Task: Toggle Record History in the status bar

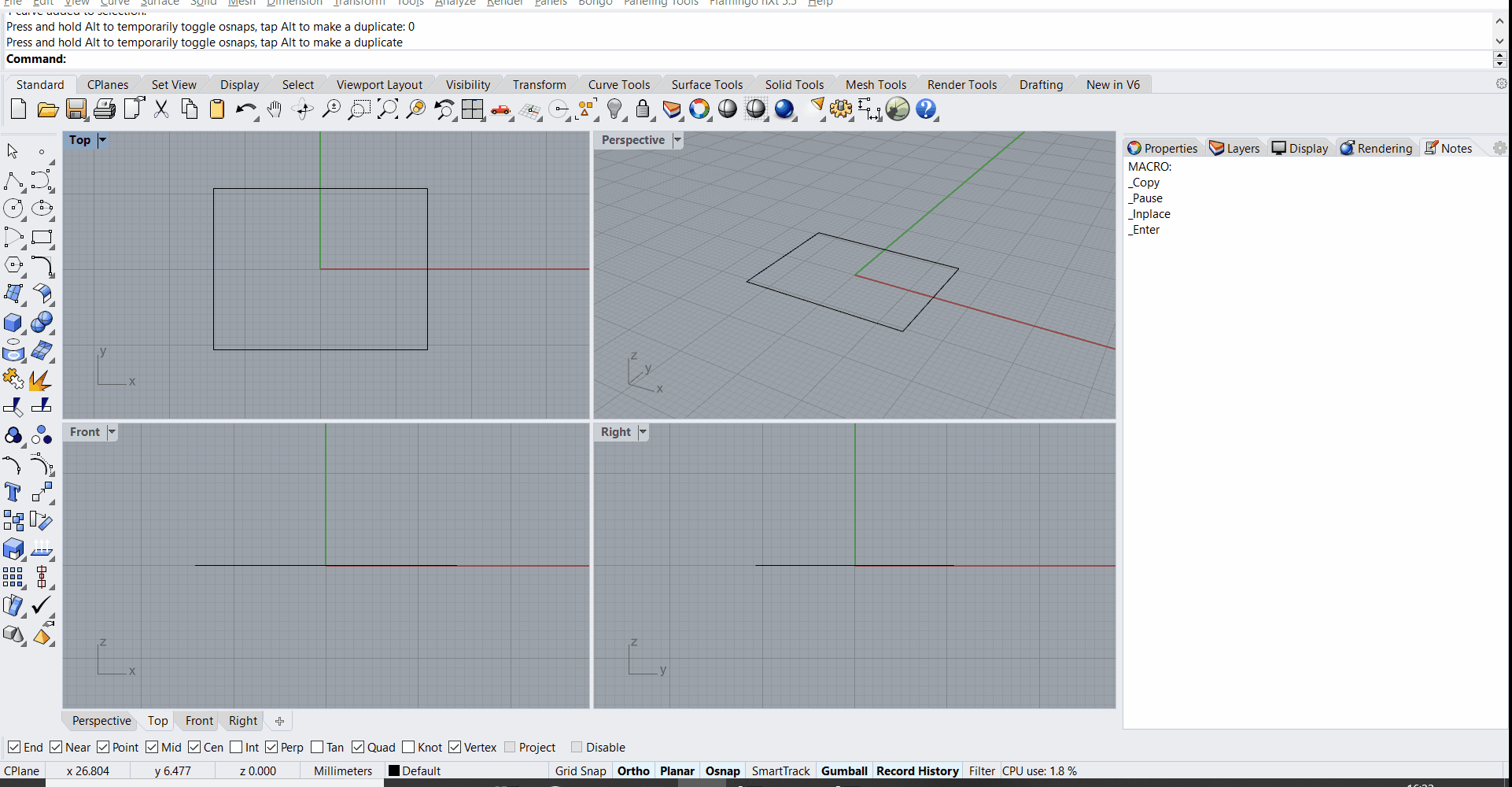Action: pos(917,771)
